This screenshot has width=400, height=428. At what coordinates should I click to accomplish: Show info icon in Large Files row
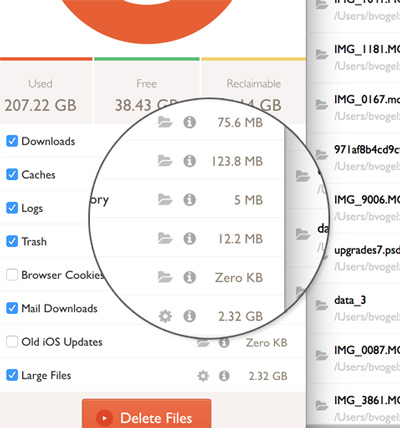224,376
